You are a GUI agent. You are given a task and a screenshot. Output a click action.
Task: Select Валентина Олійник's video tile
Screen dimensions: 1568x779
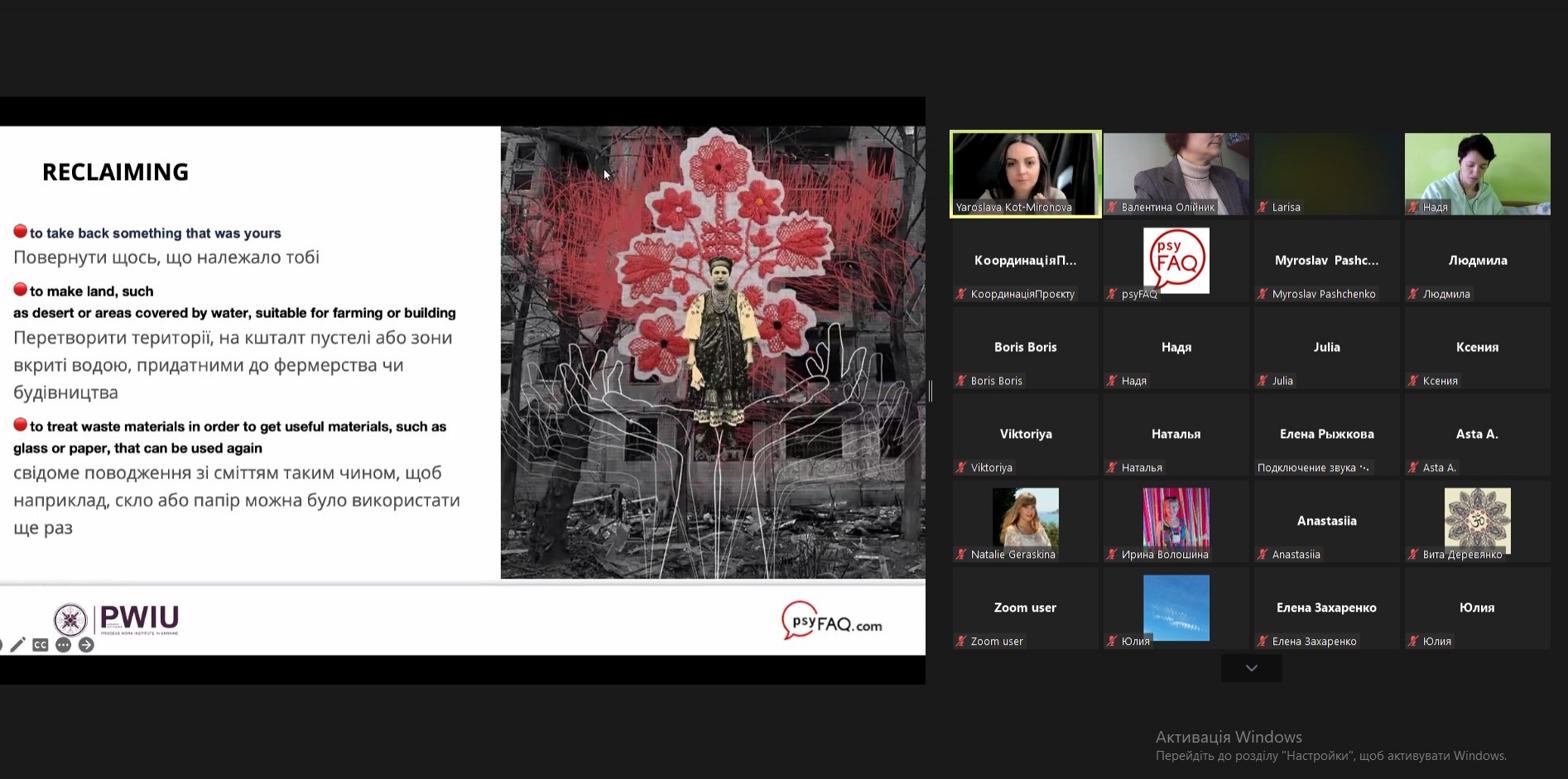click(1176, 173)
